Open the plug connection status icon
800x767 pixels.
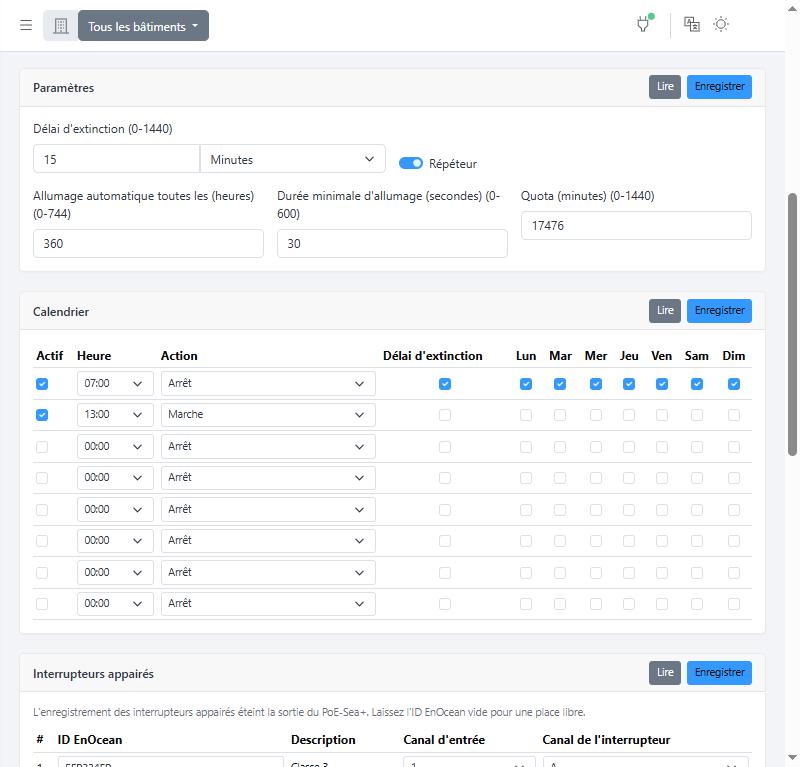coord(644,23)
